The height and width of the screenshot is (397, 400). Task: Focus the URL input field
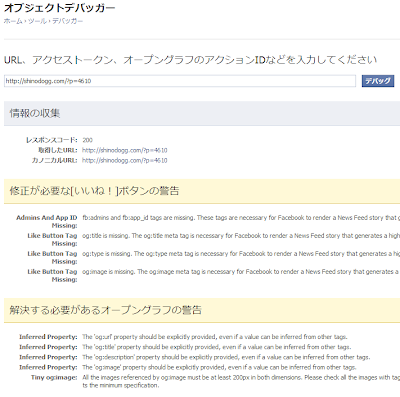tap(180, 81)
